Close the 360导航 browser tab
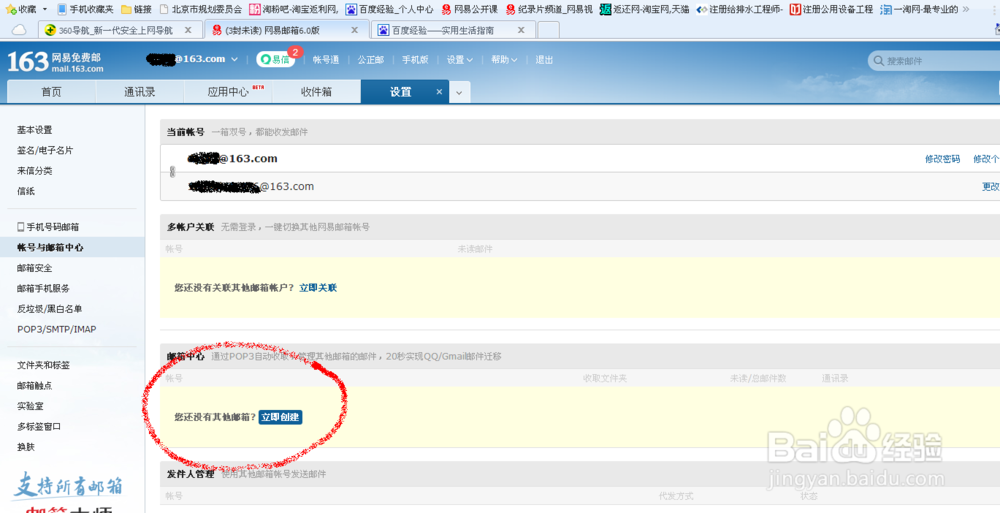This screenshot has height=513, width=1000. click(188, 30)
